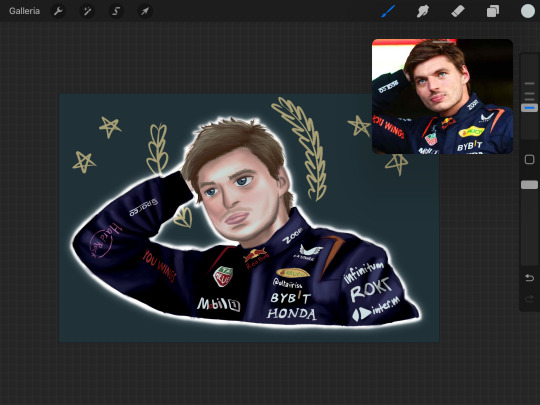Open the Galleria button
This screenshot has width=540, height=405.
click(x=24, y=11)
